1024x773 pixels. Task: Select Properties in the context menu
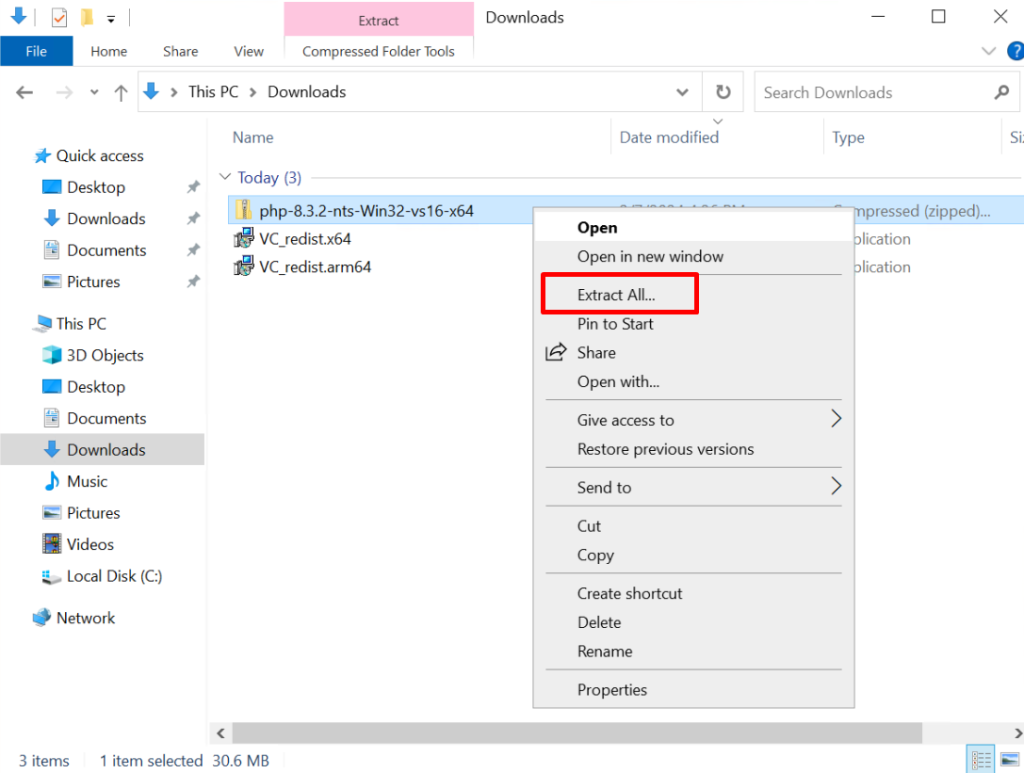(611, 690)
